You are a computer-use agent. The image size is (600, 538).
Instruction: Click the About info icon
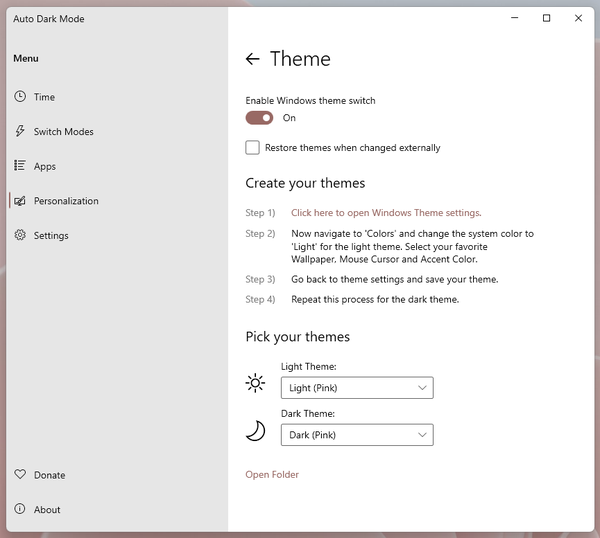pos(20,509)
